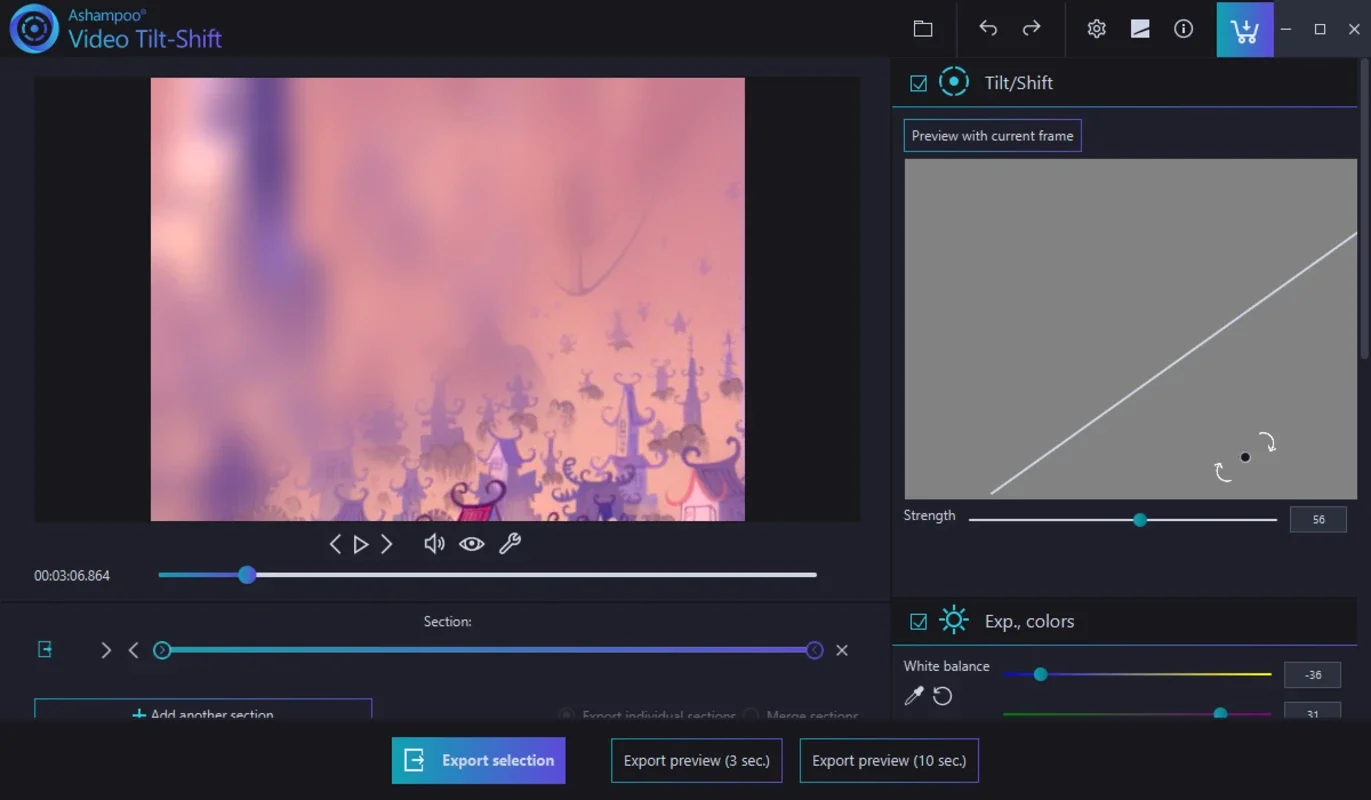Click the counter-clockwise rotate arrow in tilt preview

pos(1223,471)
